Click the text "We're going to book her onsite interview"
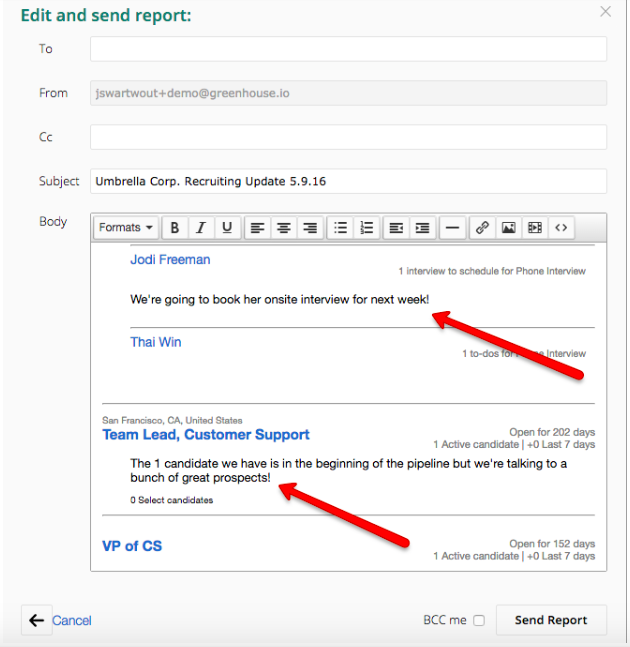Screen dimensions: 630x647 point(240,300)
